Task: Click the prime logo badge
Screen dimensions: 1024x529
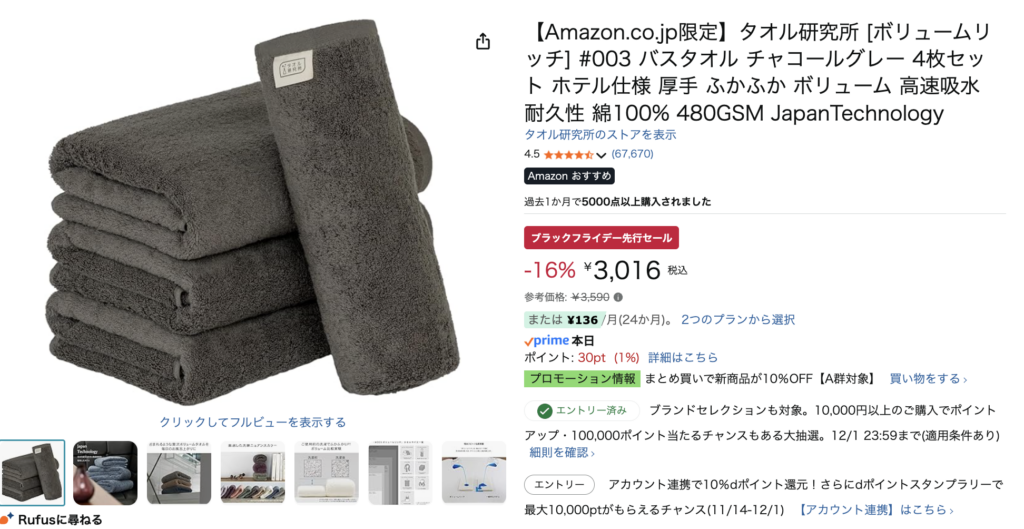Action: coord(547,341)
